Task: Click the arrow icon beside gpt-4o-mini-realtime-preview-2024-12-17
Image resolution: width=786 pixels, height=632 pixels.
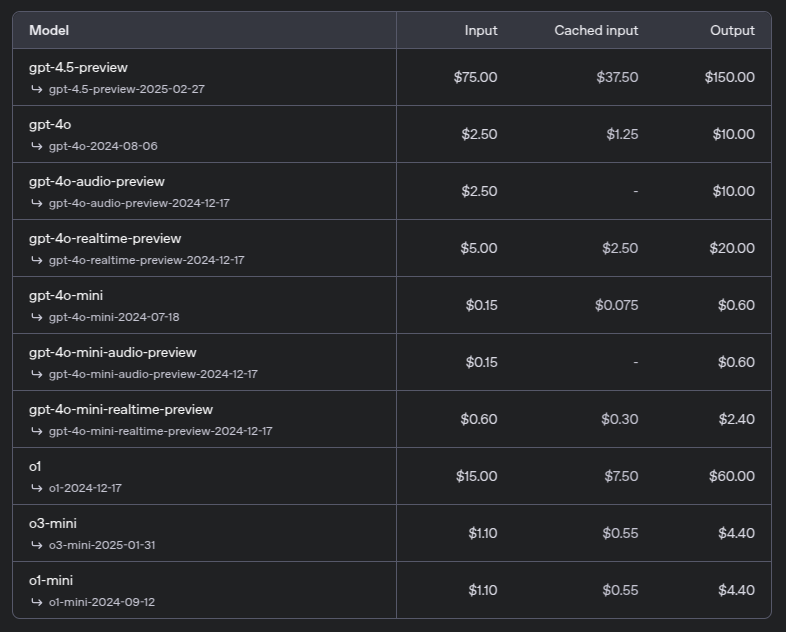Action: coord(37,432)
